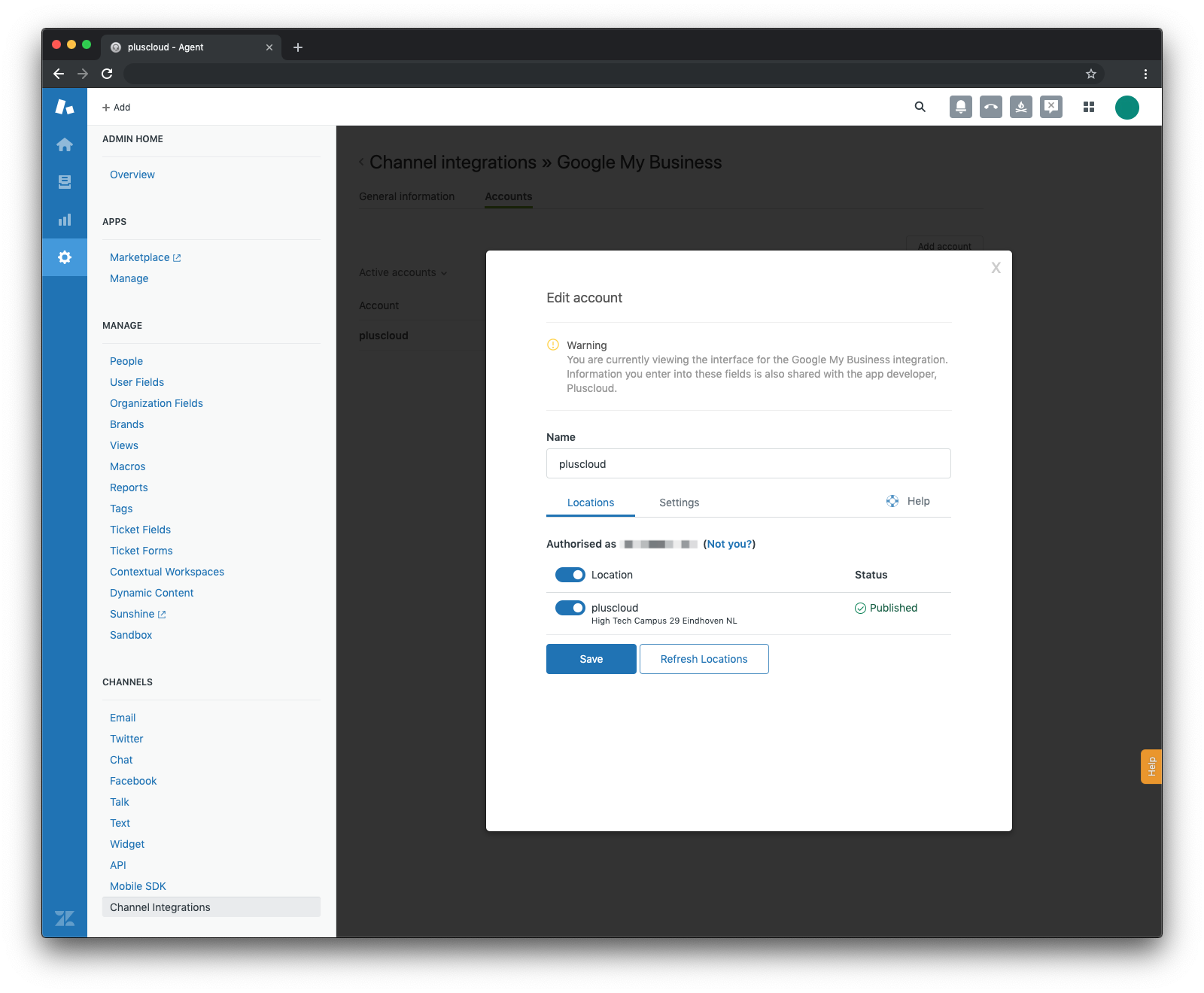Click the Not you? link
1204x993 pixels.
[729, 544]
